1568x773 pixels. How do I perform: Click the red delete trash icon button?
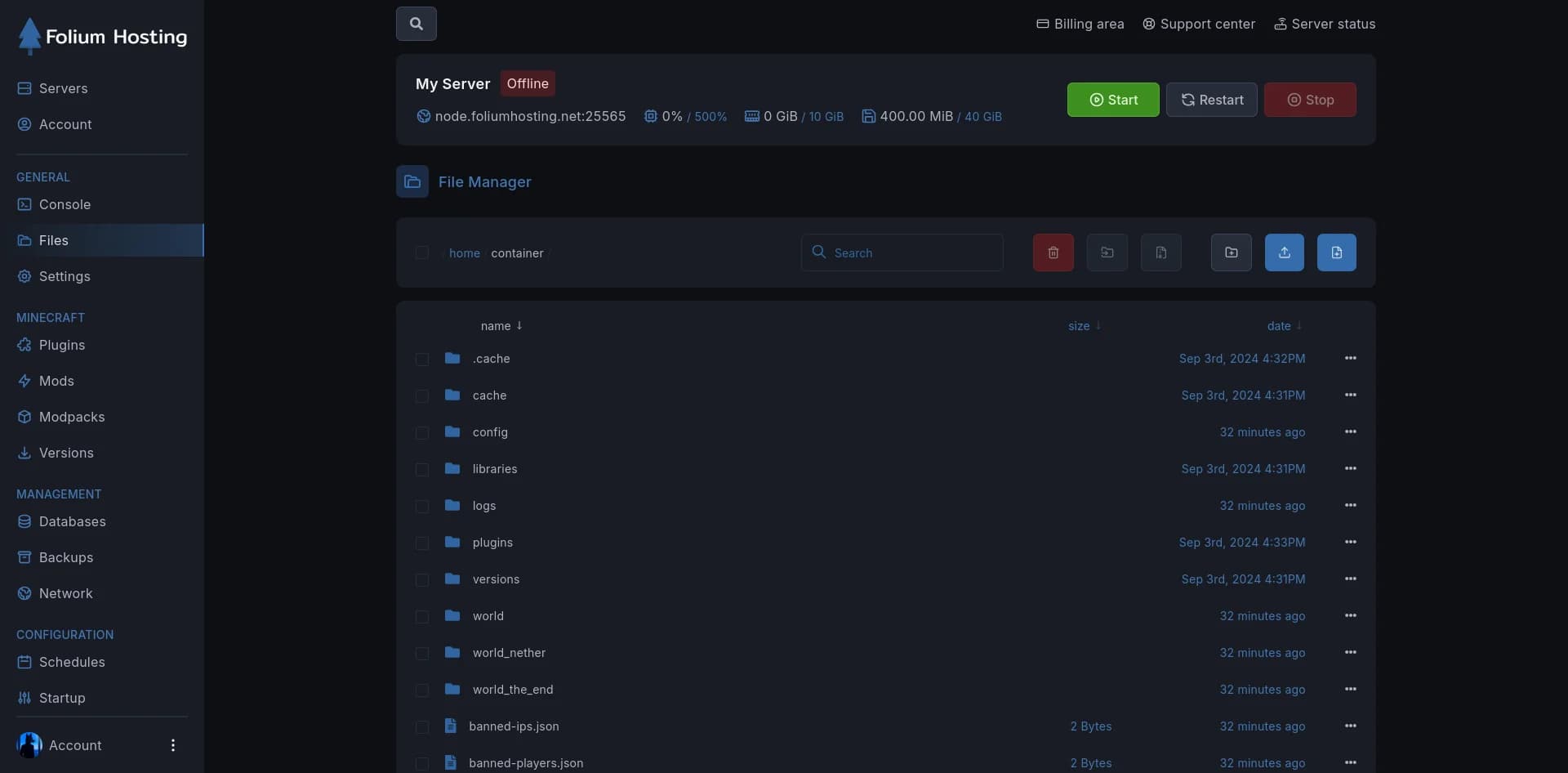coord(1053,252)
